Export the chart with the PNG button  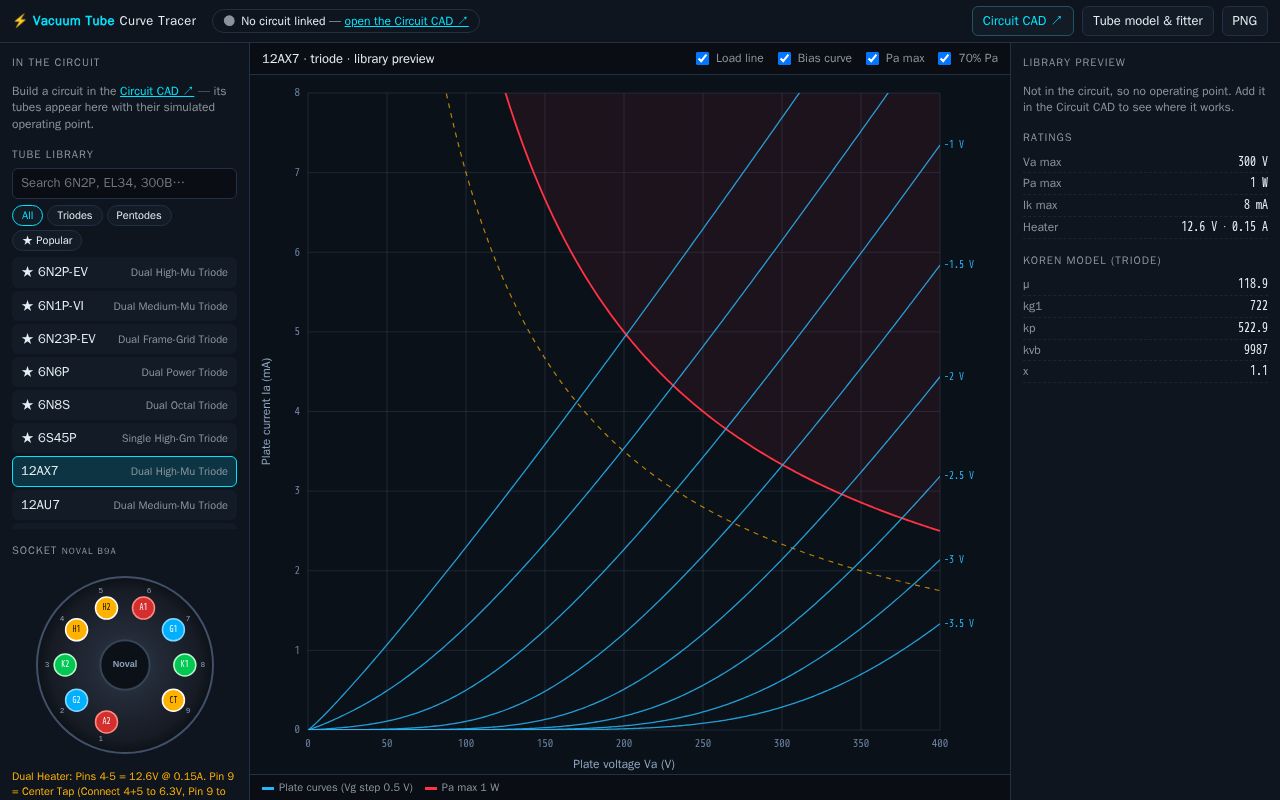pos(1245,21)
